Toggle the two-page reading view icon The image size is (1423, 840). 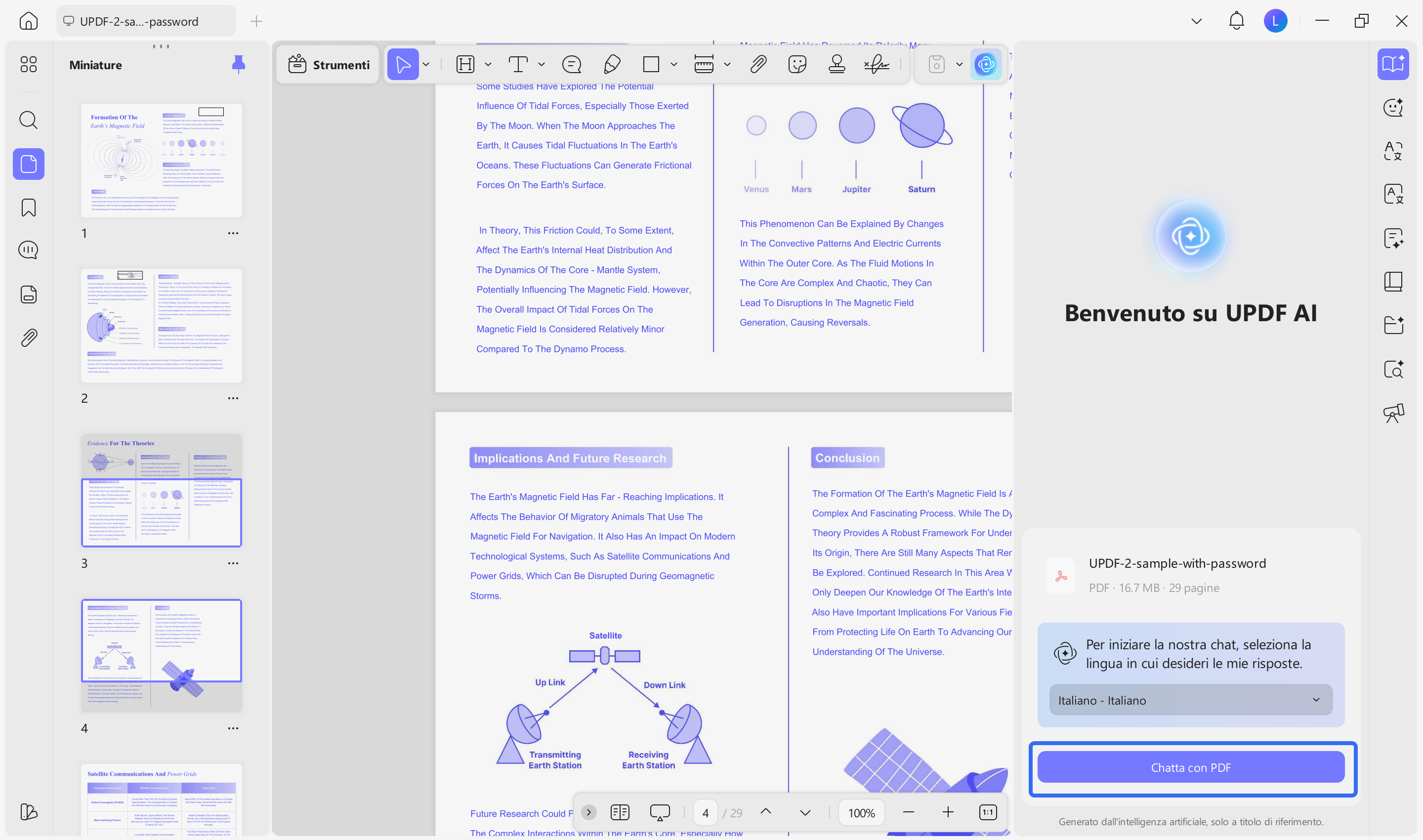click(620, 813)
